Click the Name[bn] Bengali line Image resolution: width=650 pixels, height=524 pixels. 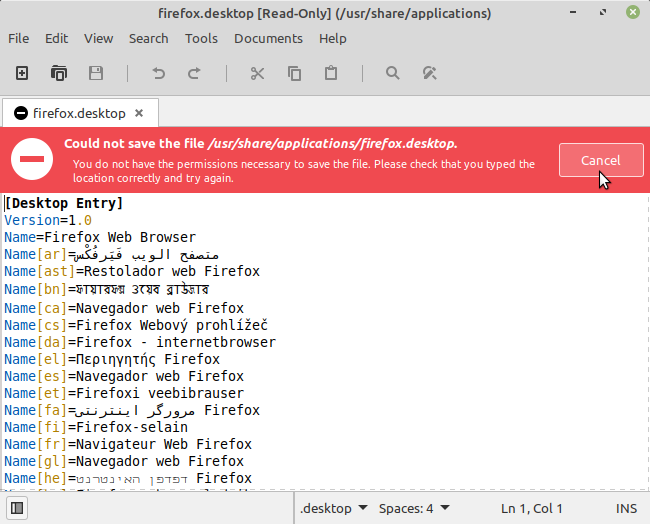(x=107, y=289)
